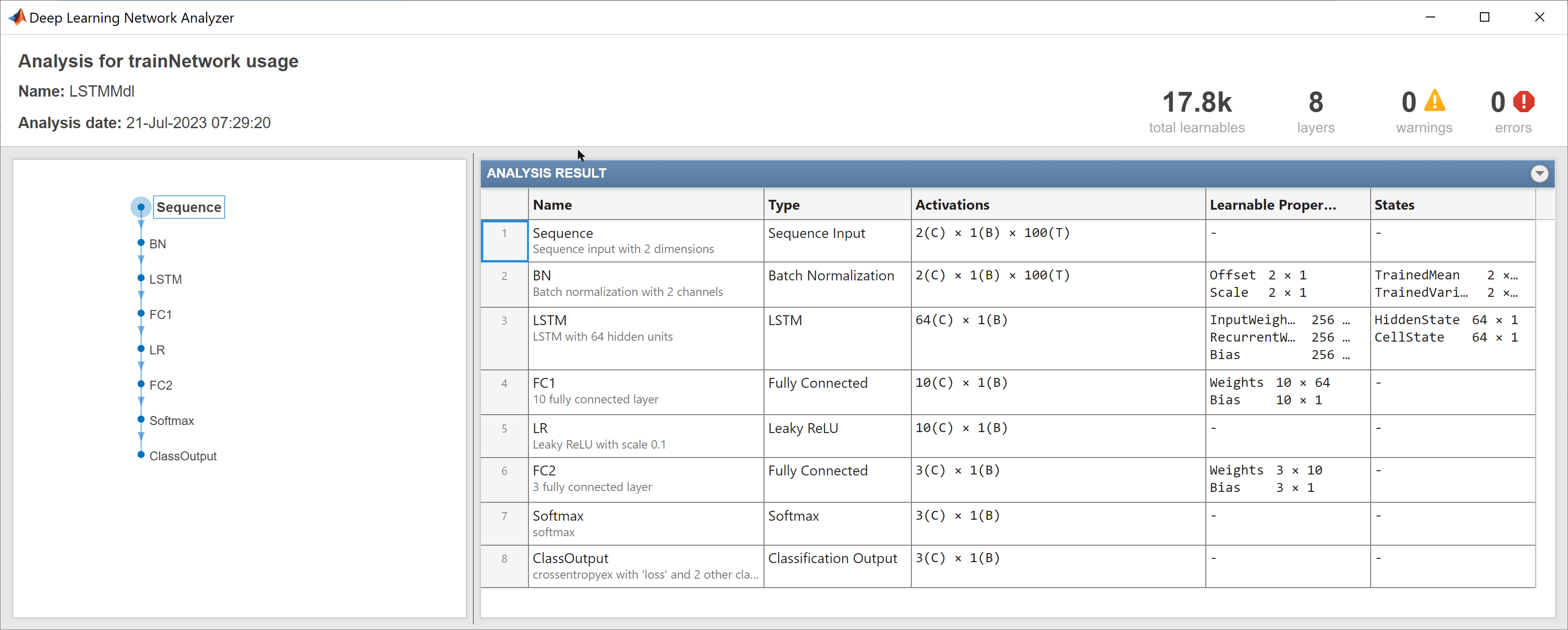Click the red errors icon
Image resolution: width=1568 pixels, height=630 pixels.
(x=1524, y=102)
